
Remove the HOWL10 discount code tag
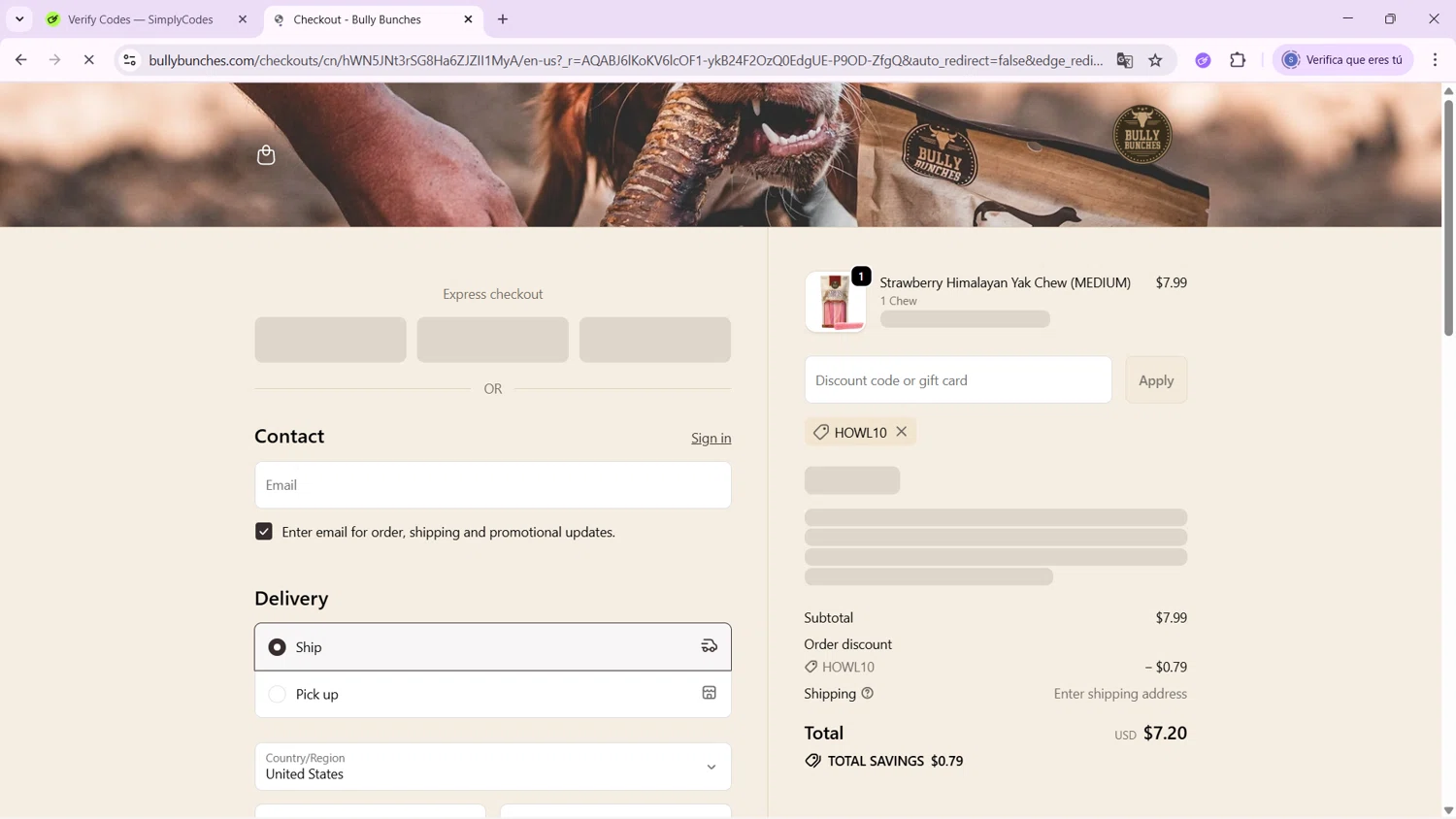pyautogui.click(x=902, y=432)
